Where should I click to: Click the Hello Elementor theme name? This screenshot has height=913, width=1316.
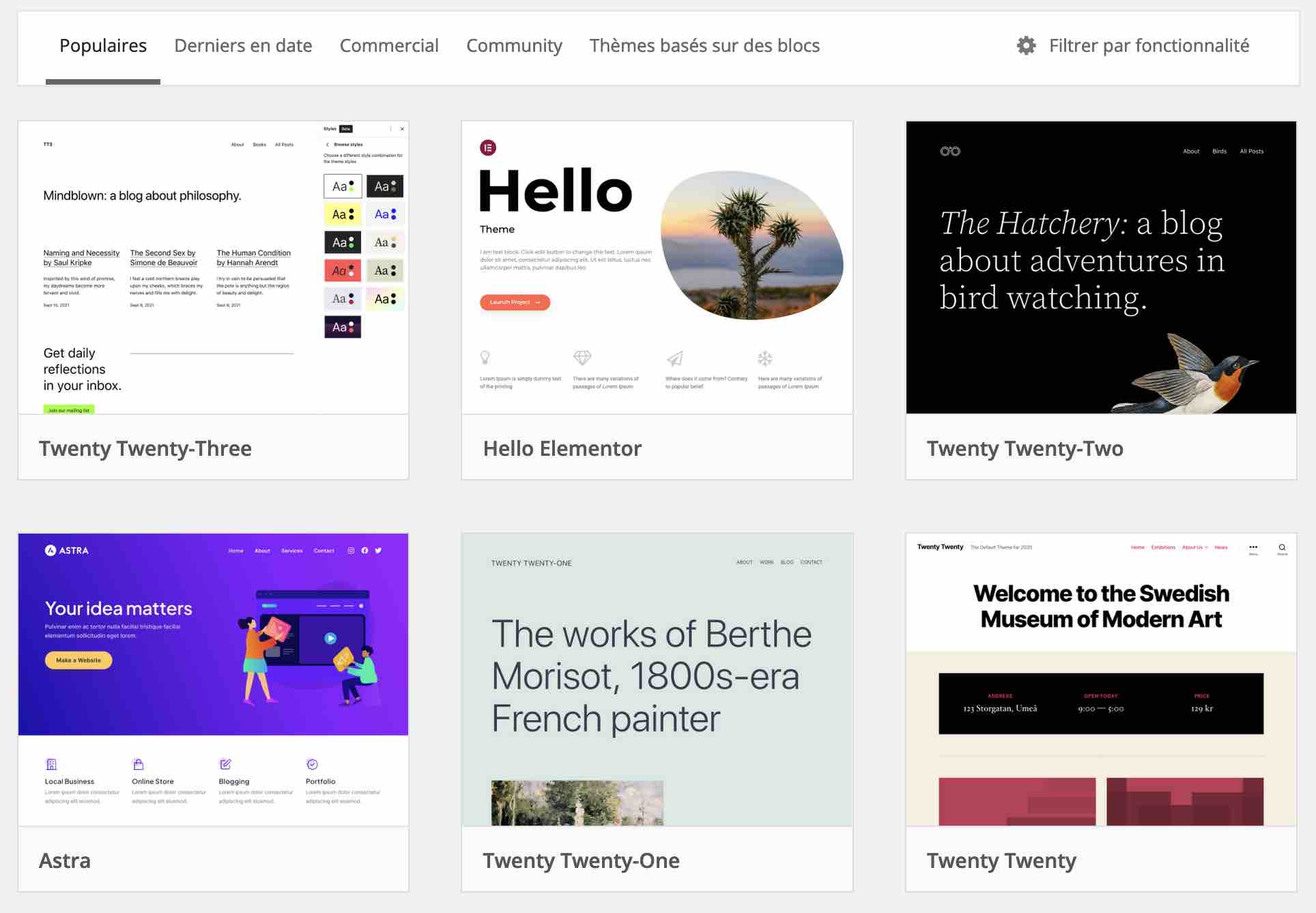pyautogui.click(x=562, y=448)
